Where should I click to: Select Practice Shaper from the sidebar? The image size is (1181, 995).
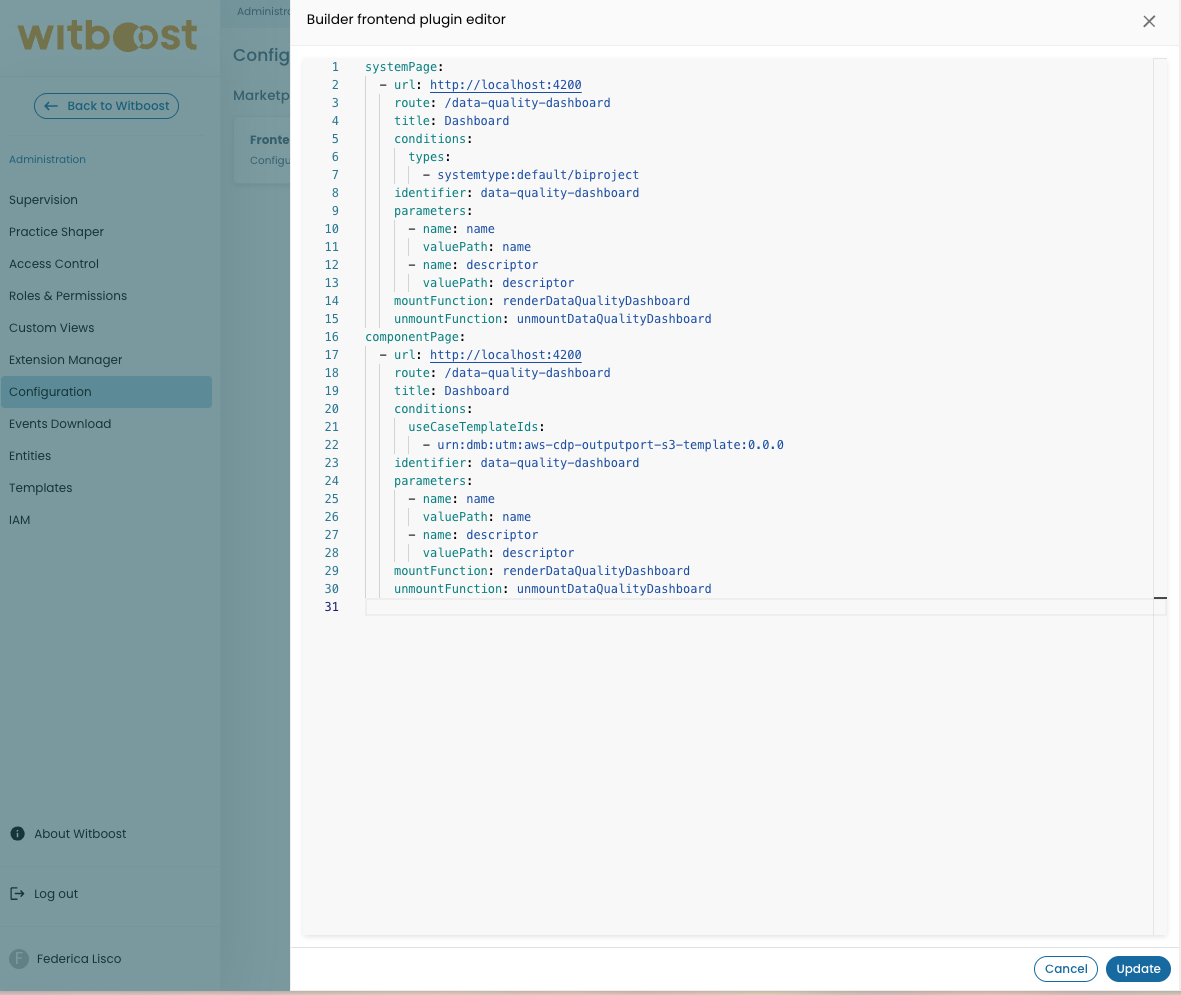[55, 231]
